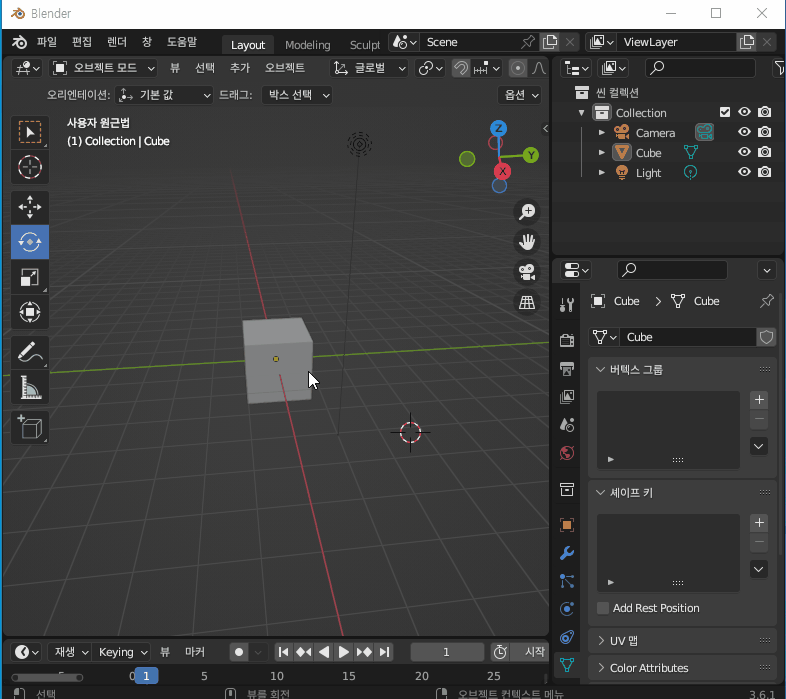Open the Output properties tab

coord(566,369)
